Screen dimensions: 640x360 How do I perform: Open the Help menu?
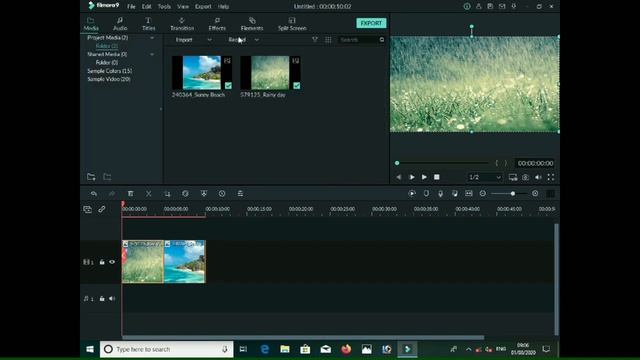[x=223, y=7]
